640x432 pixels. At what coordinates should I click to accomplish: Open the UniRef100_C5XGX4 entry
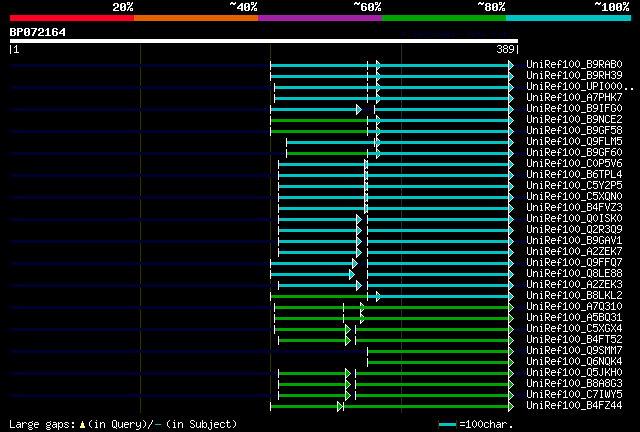pos(574,329)
